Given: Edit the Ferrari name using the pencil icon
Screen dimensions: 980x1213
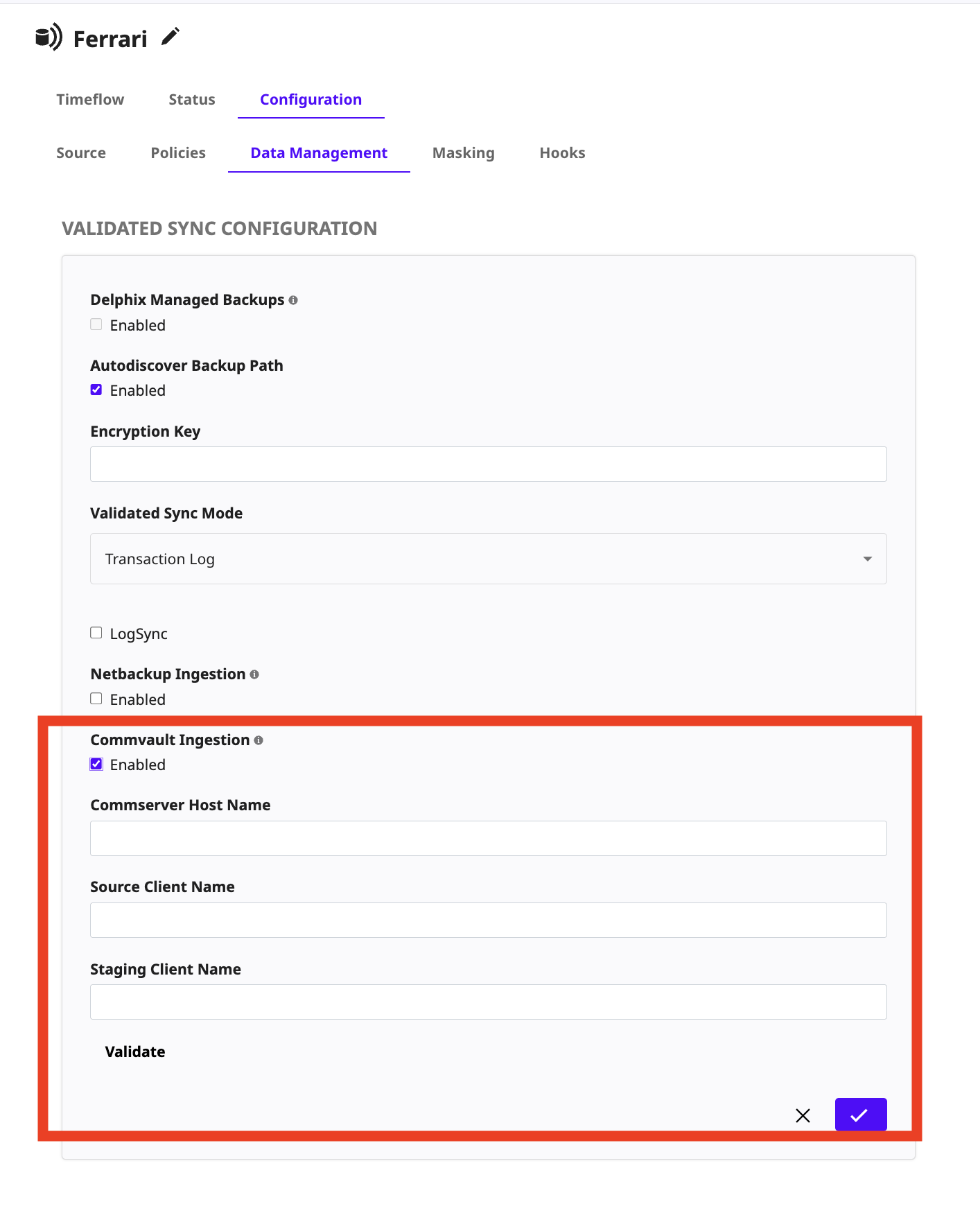Looking at the screenshot, I should 168,37.
